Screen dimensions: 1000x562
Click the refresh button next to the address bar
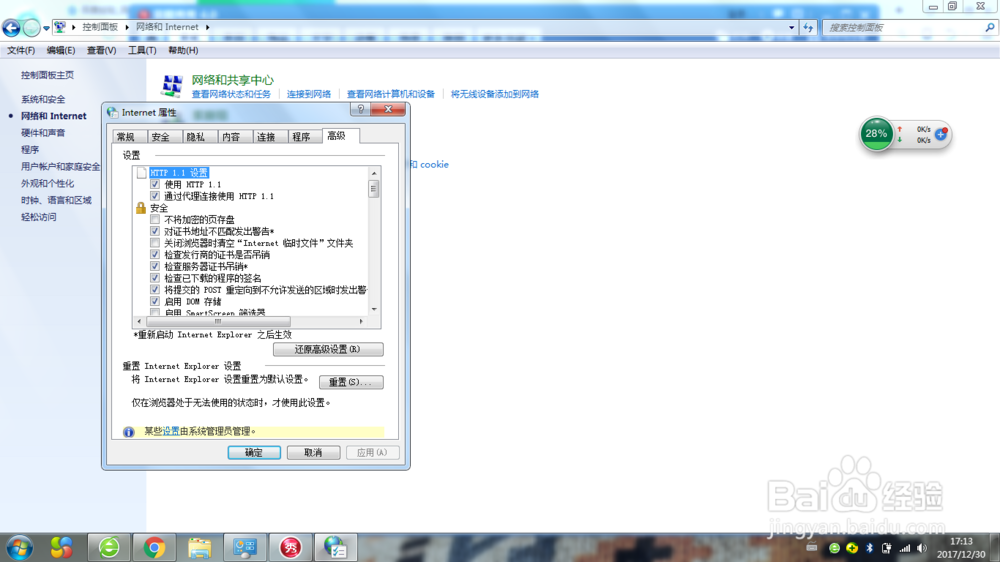(x=809, y=27)
